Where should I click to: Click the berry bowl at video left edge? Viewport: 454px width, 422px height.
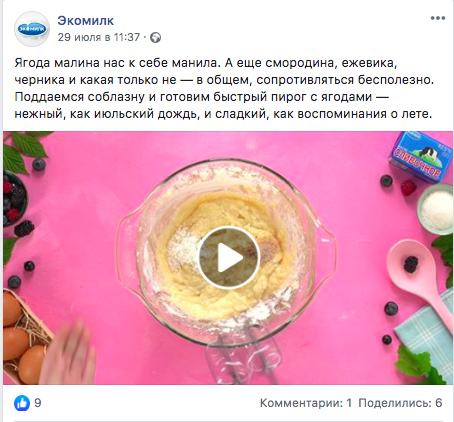click(x=15, y=199)
